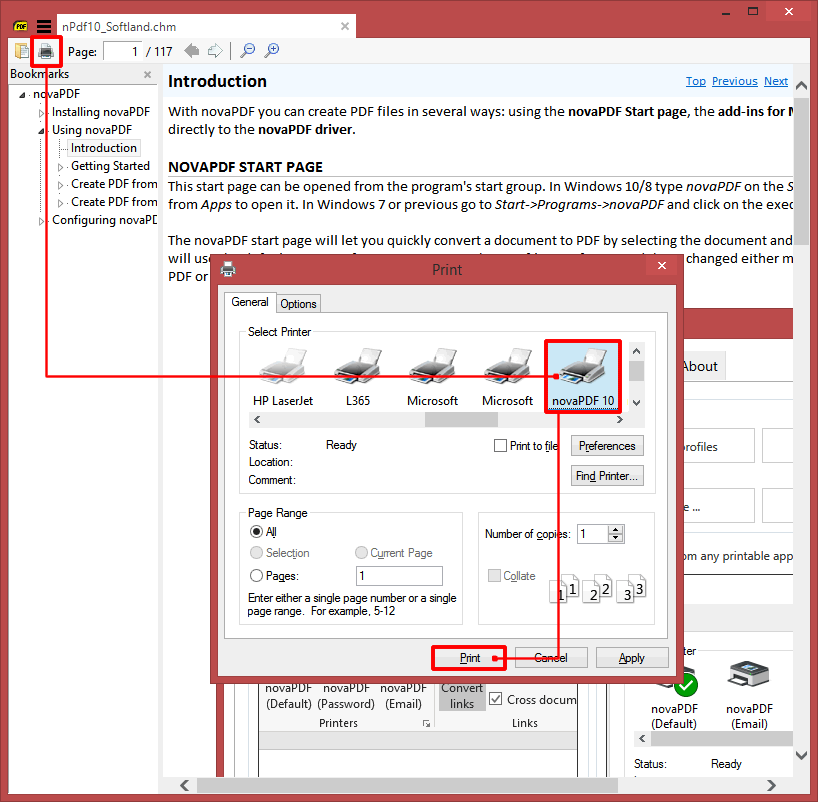Open the About tab
The image size is (818, 802).
(700, 366)
